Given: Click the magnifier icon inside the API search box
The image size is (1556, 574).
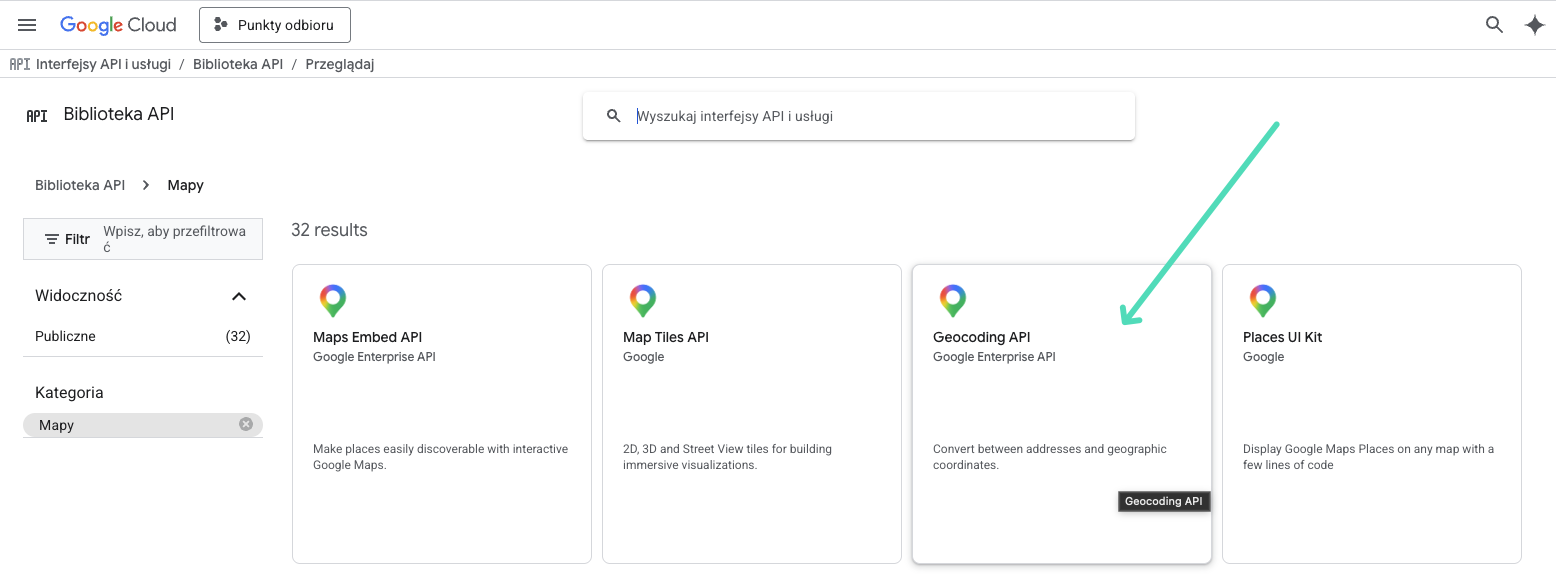Looking at the screenshot, I should (x=614, y=116).
